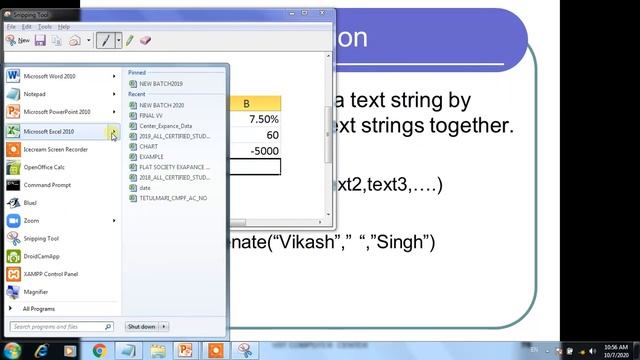Click the Search programs and files box
This screenshot has width=640, height=360.
[x=61, y=327]
